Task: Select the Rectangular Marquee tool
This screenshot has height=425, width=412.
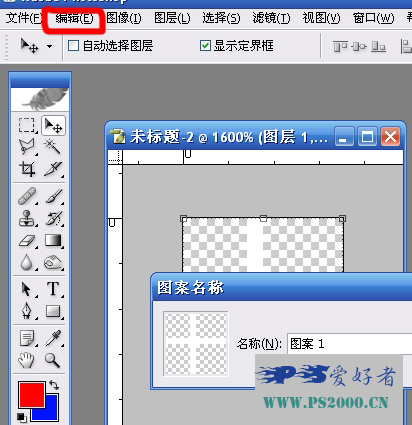Action: [26, 125]
